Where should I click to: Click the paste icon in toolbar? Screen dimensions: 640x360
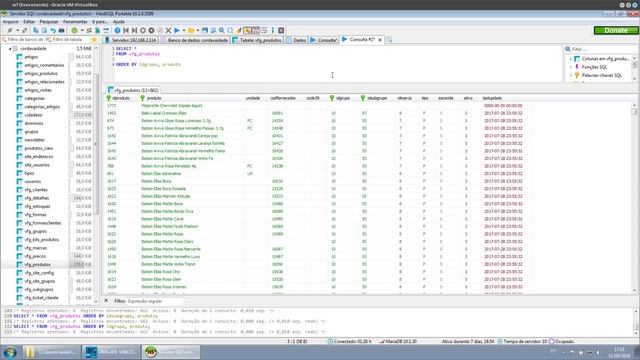44,31
